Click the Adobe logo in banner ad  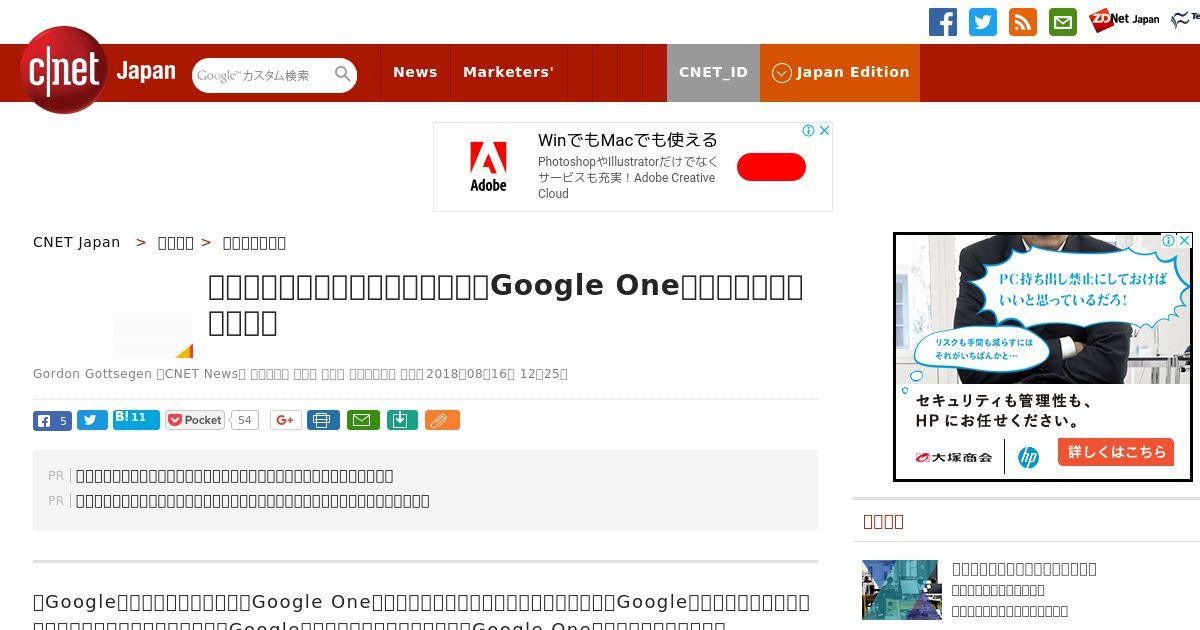click(x=489, y=166)
